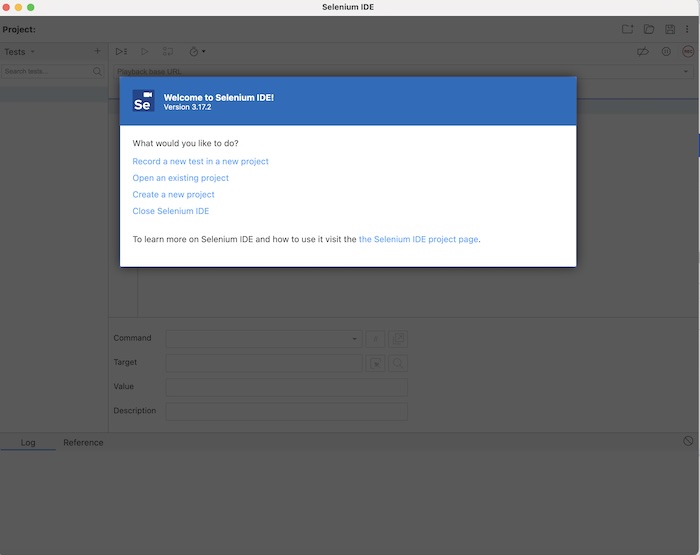Click the search tests magnifier icon
The image size is (700, 555).
coord(97,71)
